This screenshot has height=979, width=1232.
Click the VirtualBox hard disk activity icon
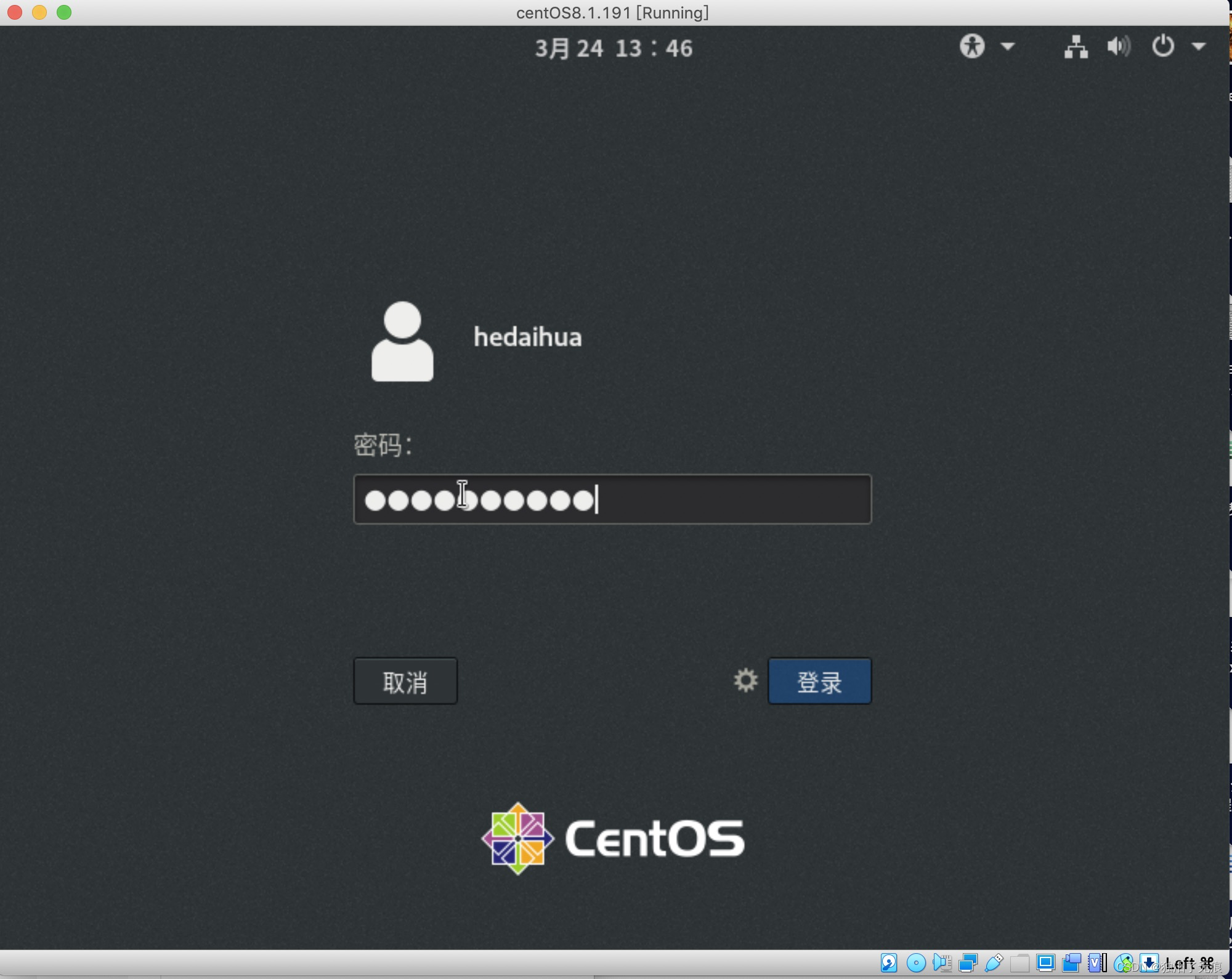click(888, 963)
